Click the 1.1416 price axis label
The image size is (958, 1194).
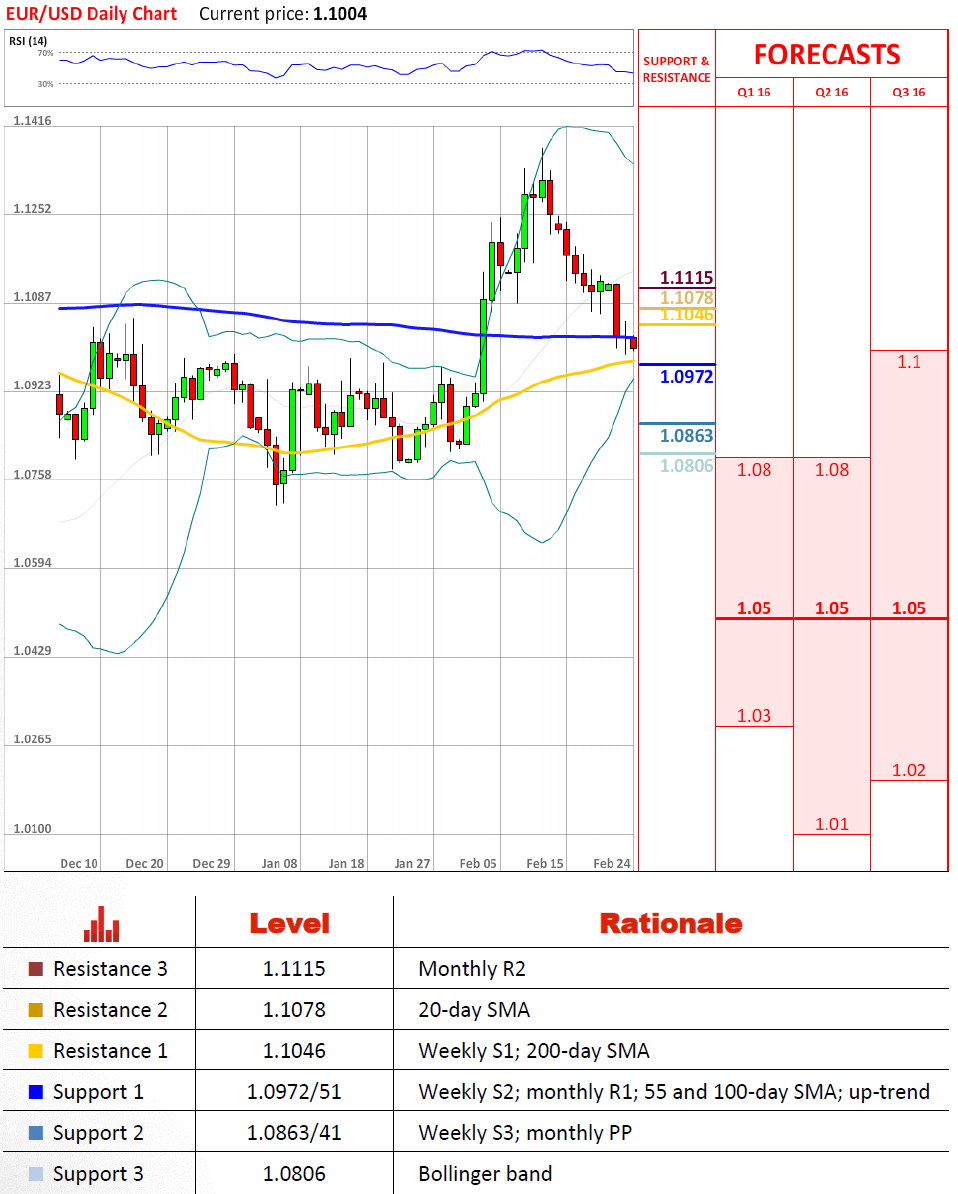[33, 121]
